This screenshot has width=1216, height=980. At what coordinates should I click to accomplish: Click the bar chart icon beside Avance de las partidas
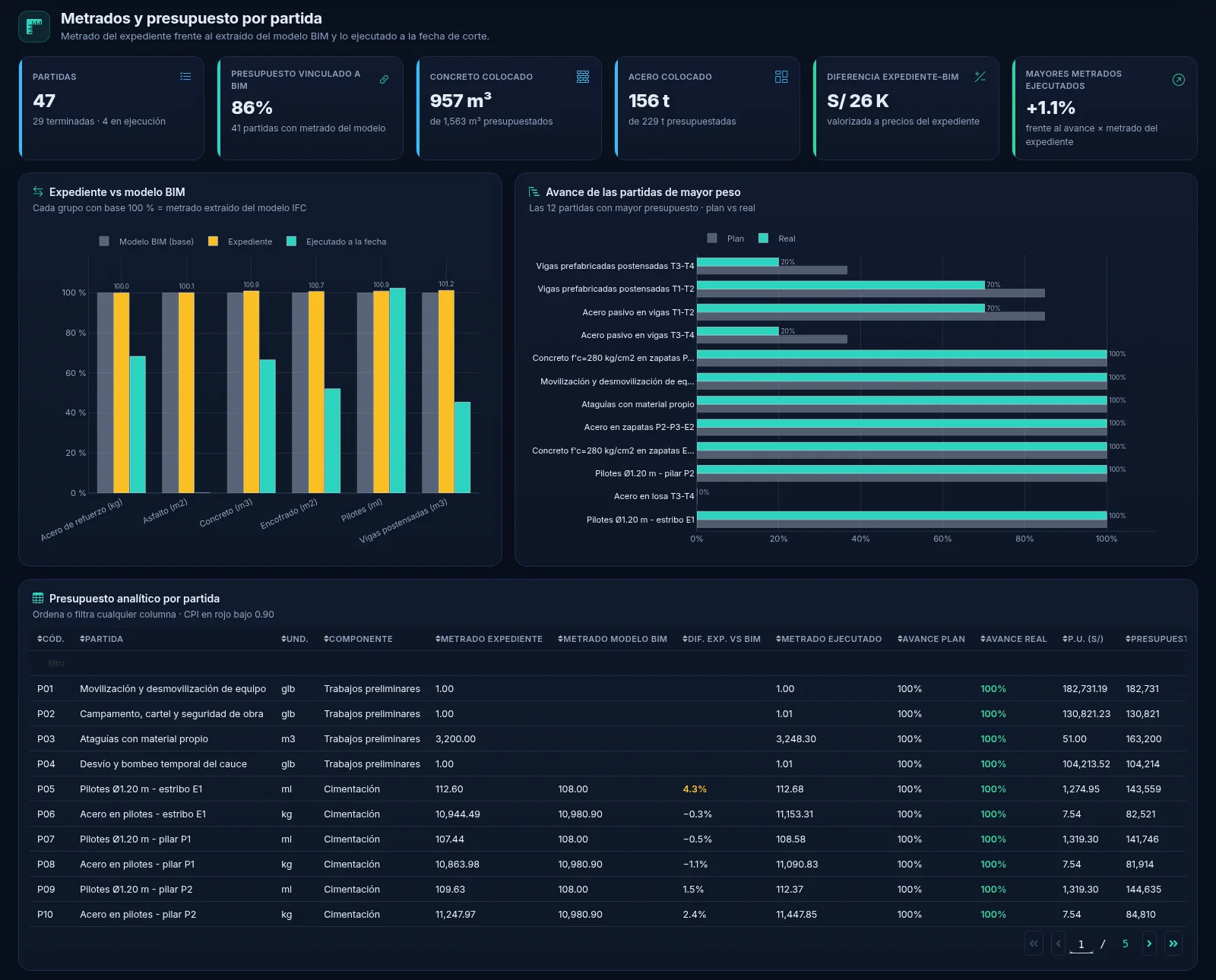pyautogui.click(x=534, y=191)
